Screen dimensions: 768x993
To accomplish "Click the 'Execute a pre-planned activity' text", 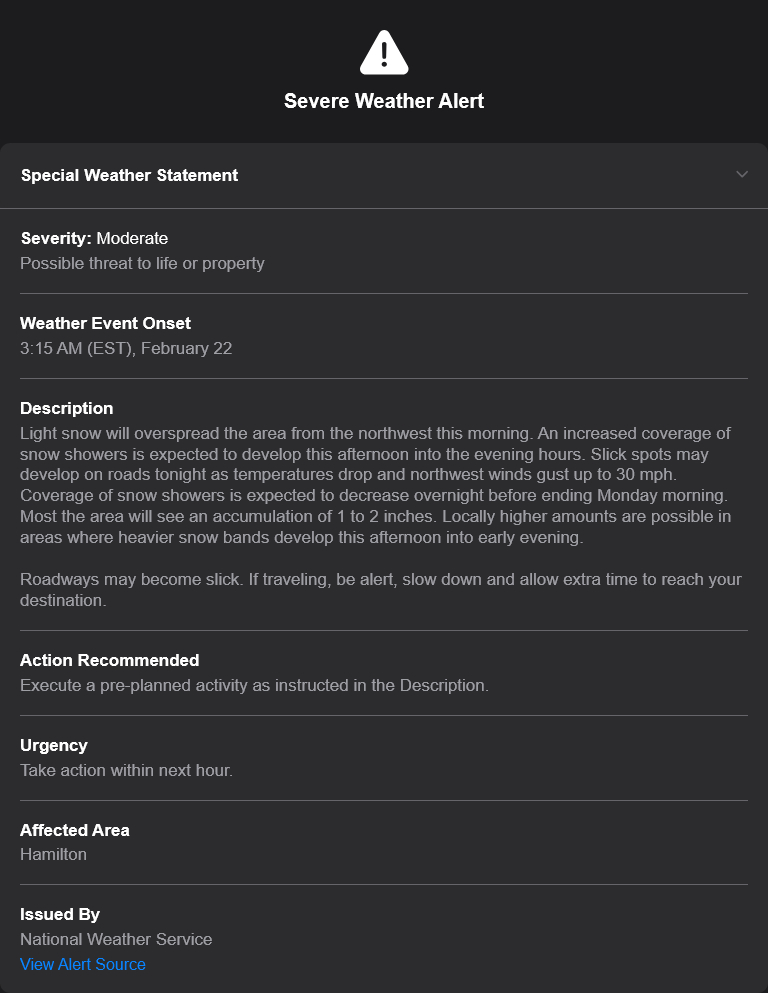I will click(x=254, y=685).
